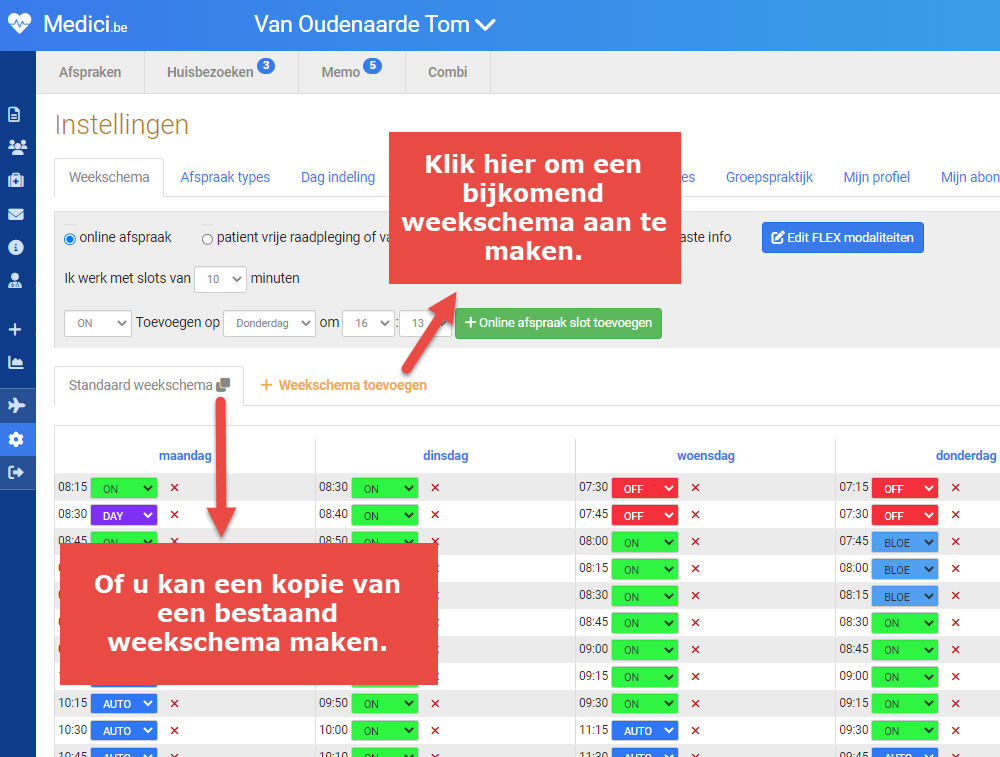Click the 'Edit FLEX modaliteiten' button
The image size is (1000, 757).
pos(842,238)
